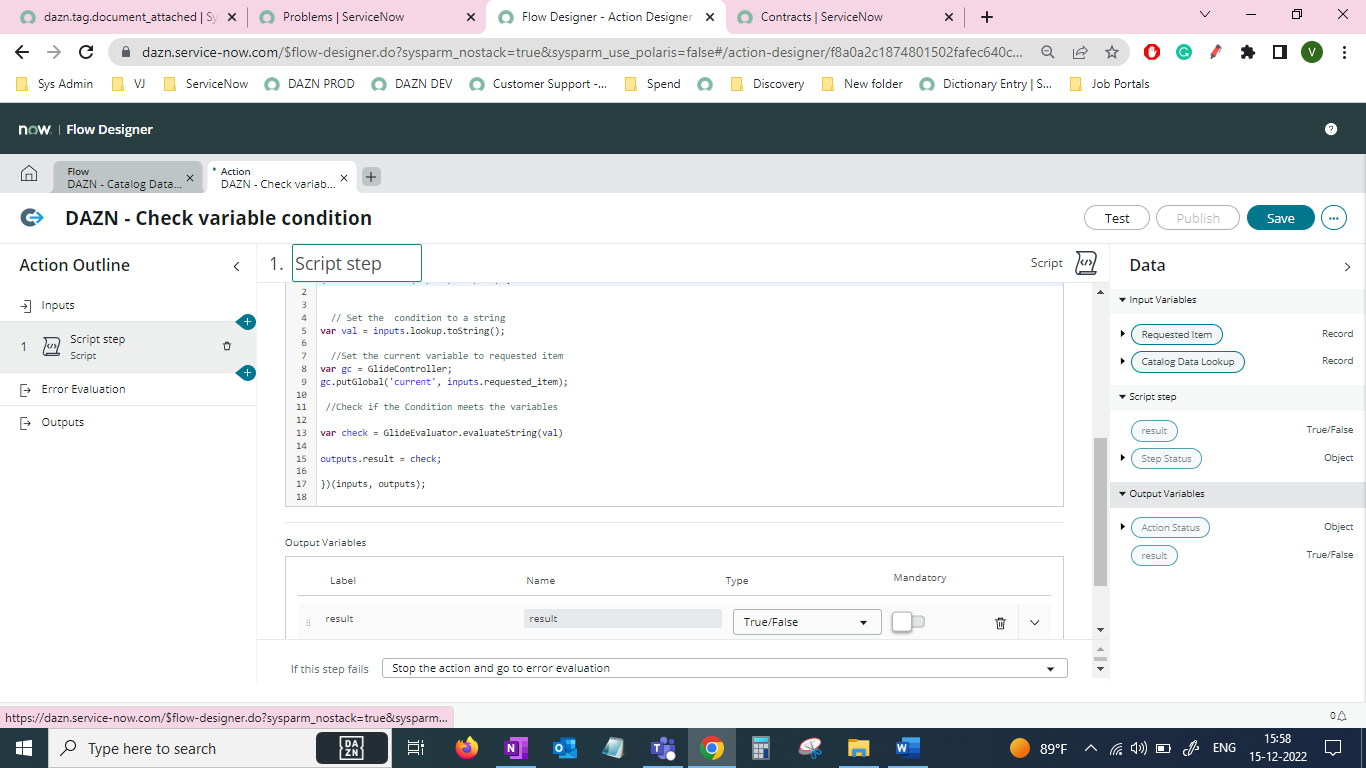This screenshot has width=1366, height=768.
Task: Open Microsoft Teams from taskbar
Action: pos(663,748)
